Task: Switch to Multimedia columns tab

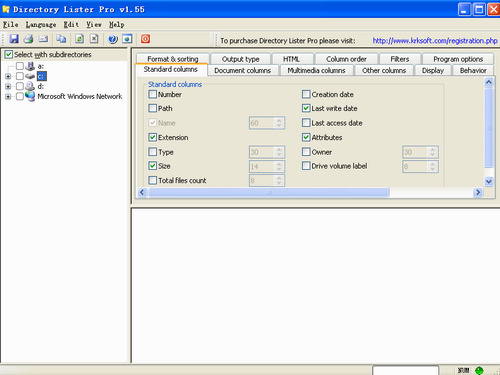Action: [x=316, y=70]
